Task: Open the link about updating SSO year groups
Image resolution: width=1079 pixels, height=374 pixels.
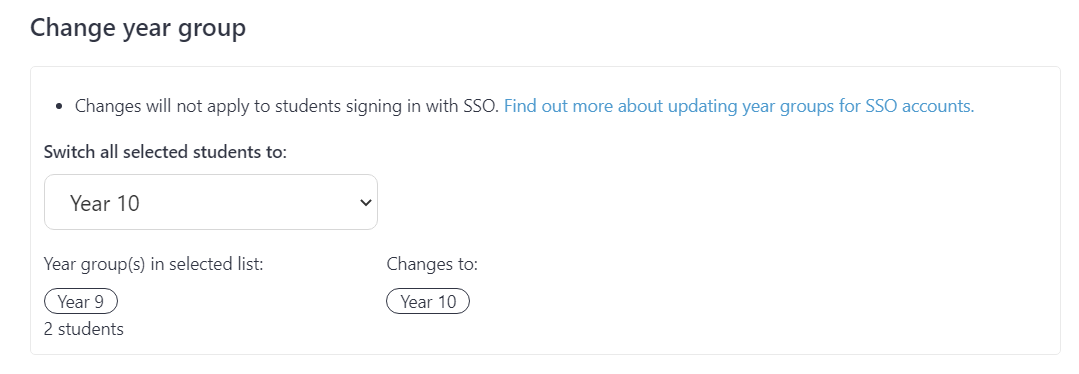Action: click(x=739, y=106)
